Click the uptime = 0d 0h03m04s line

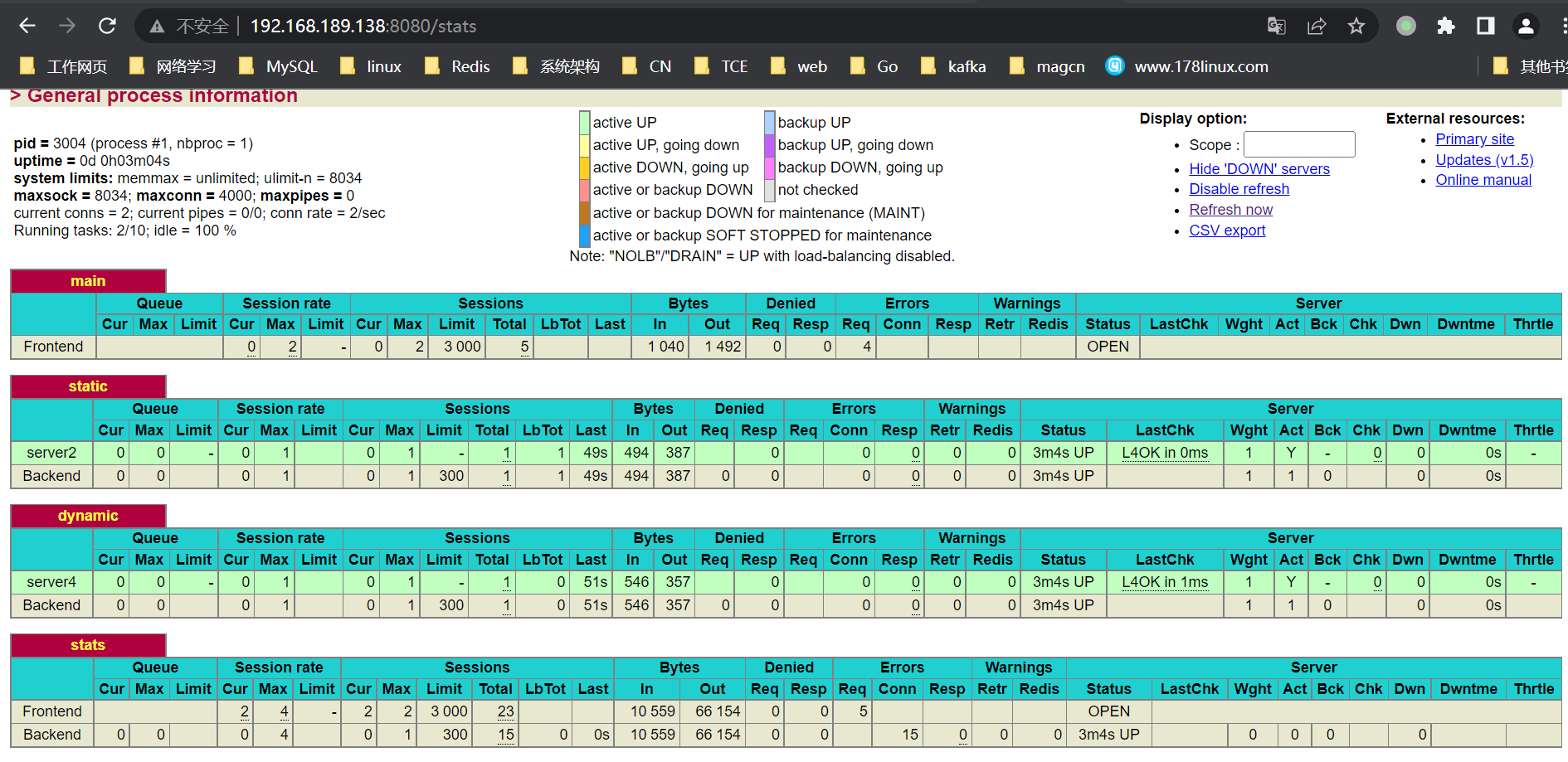click(x=92, y=161)
